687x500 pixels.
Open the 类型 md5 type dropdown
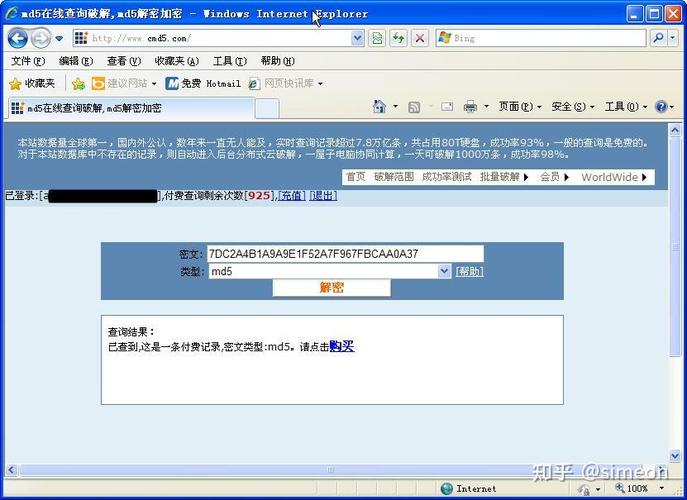pyautogui.click(x=329, y=271)
